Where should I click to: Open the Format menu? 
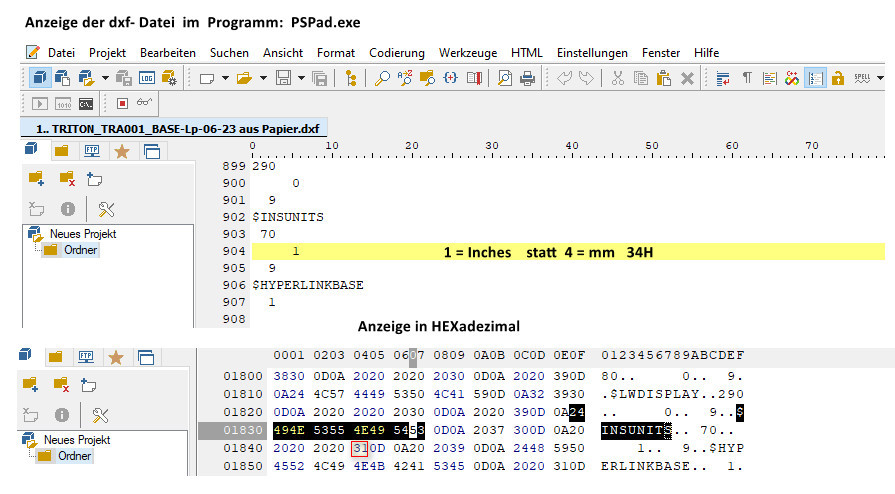(x=336, y=53)
